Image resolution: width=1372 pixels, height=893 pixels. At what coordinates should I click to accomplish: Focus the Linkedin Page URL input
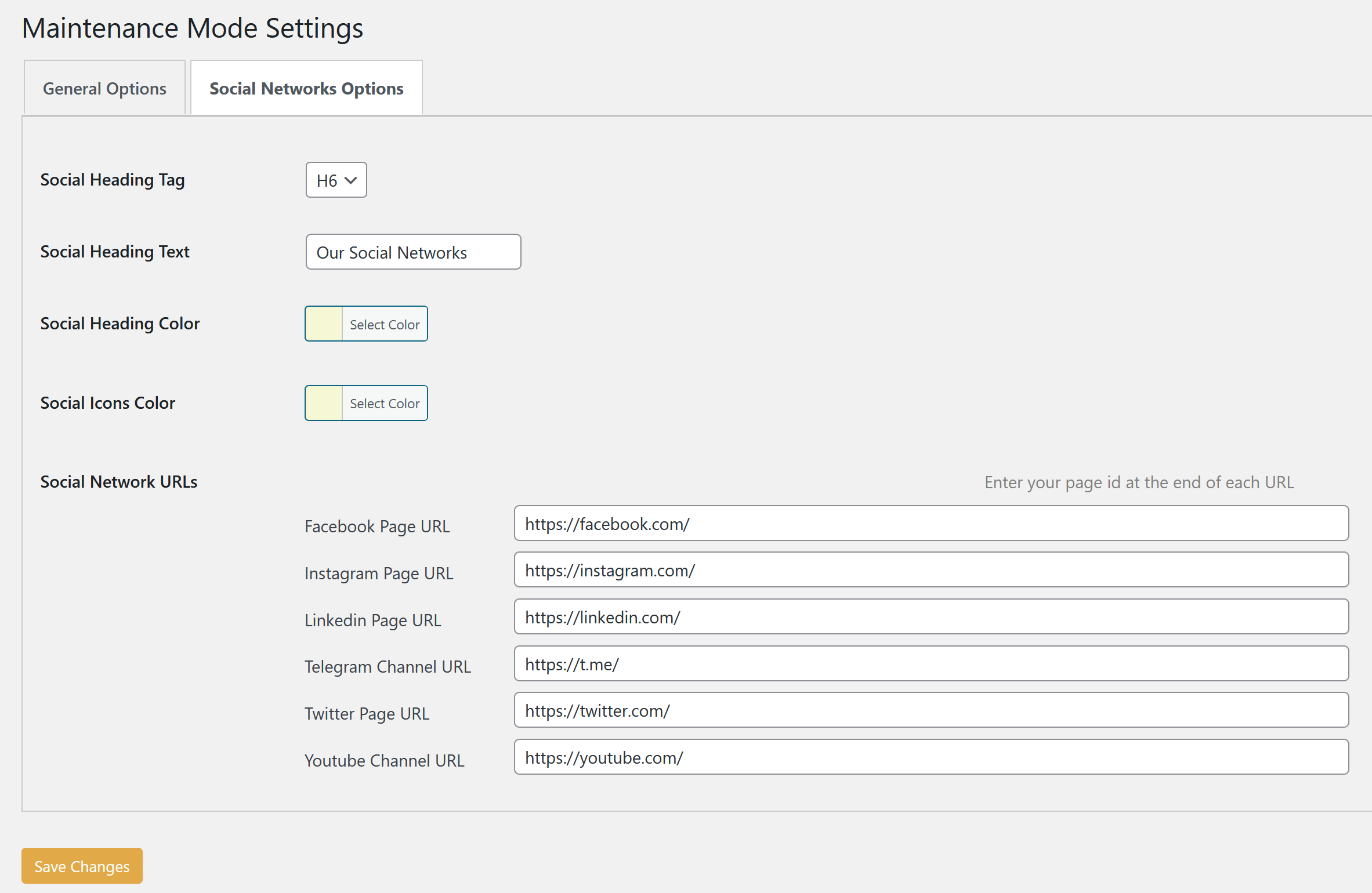[931, 618]
